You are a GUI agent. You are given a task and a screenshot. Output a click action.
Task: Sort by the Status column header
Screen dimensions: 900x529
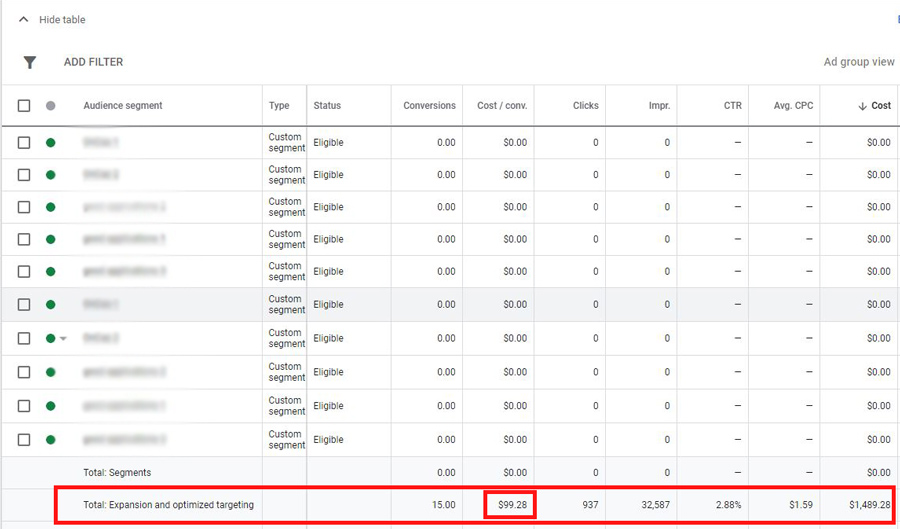click(327, 106)
